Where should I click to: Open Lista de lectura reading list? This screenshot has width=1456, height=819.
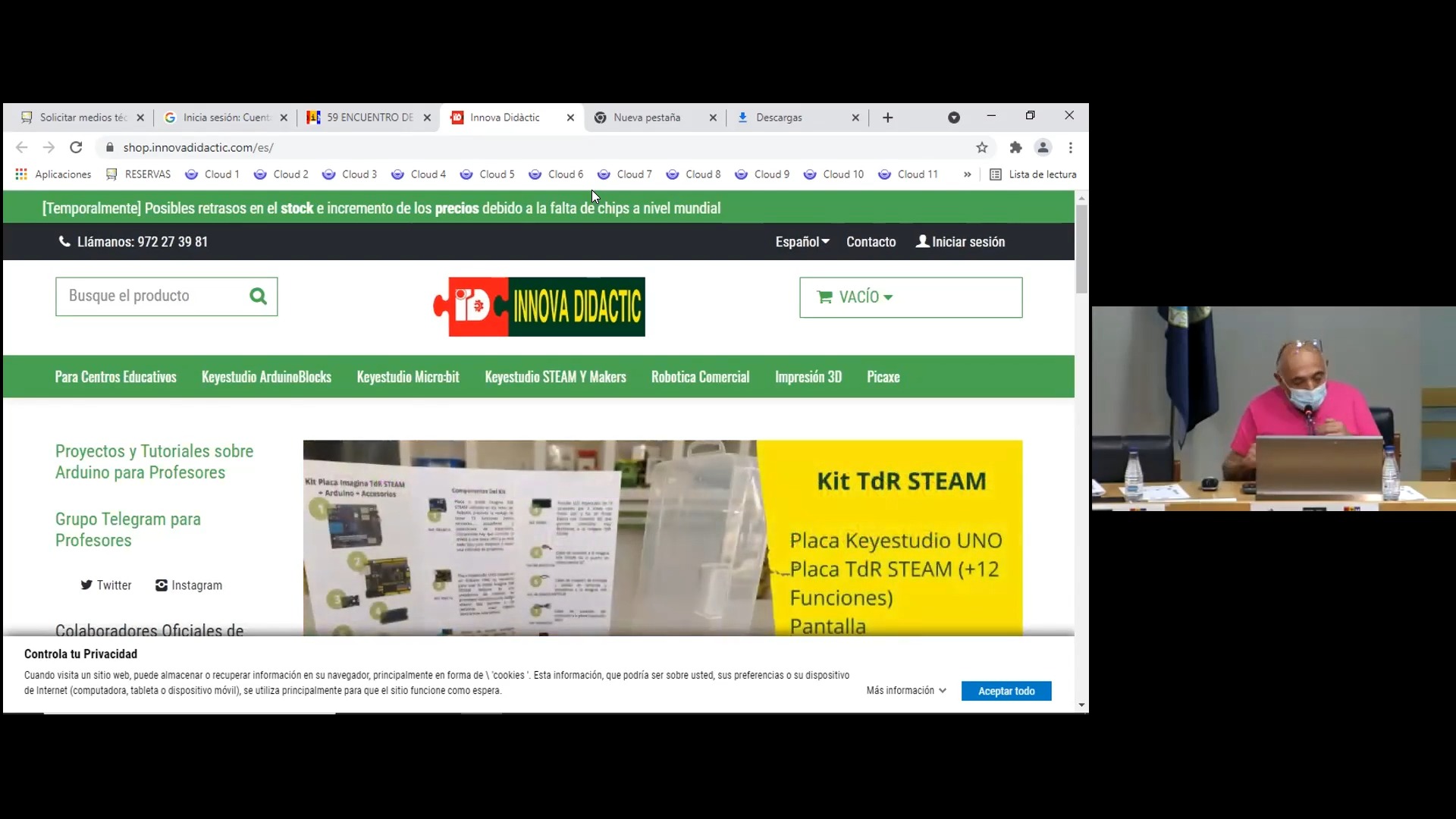(x=1033, y=174)
